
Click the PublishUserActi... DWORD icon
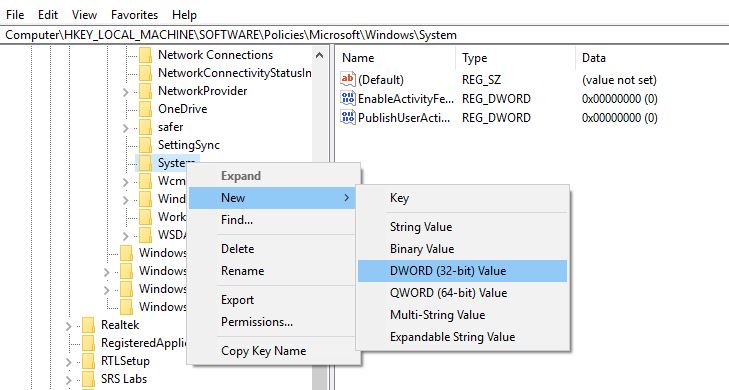348,118
